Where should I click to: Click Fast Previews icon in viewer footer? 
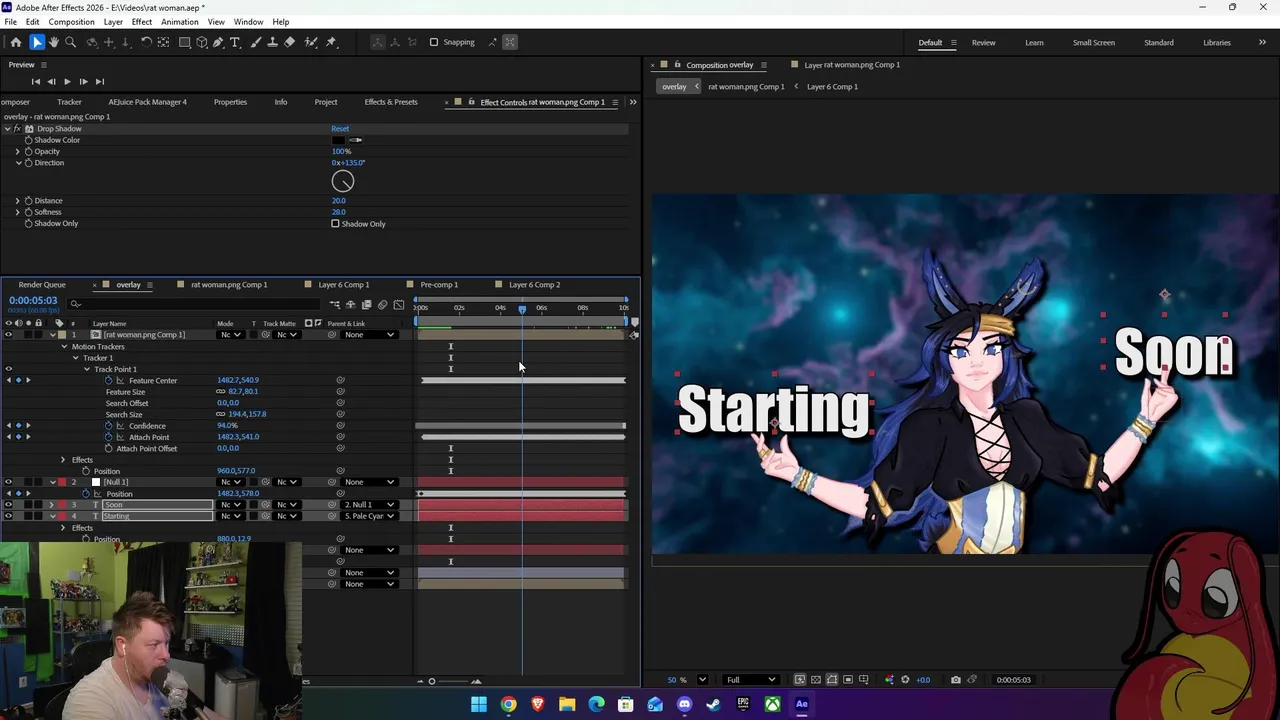799,680
